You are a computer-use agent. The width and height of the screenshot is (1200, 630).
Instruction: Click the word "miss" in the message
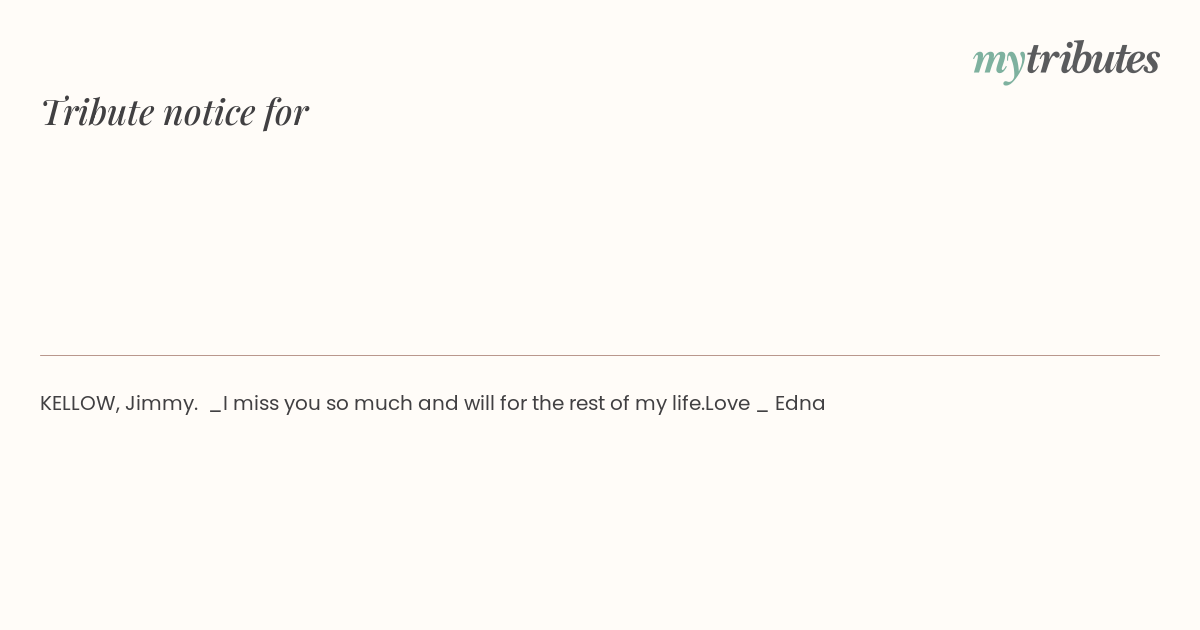click(255, 404)
